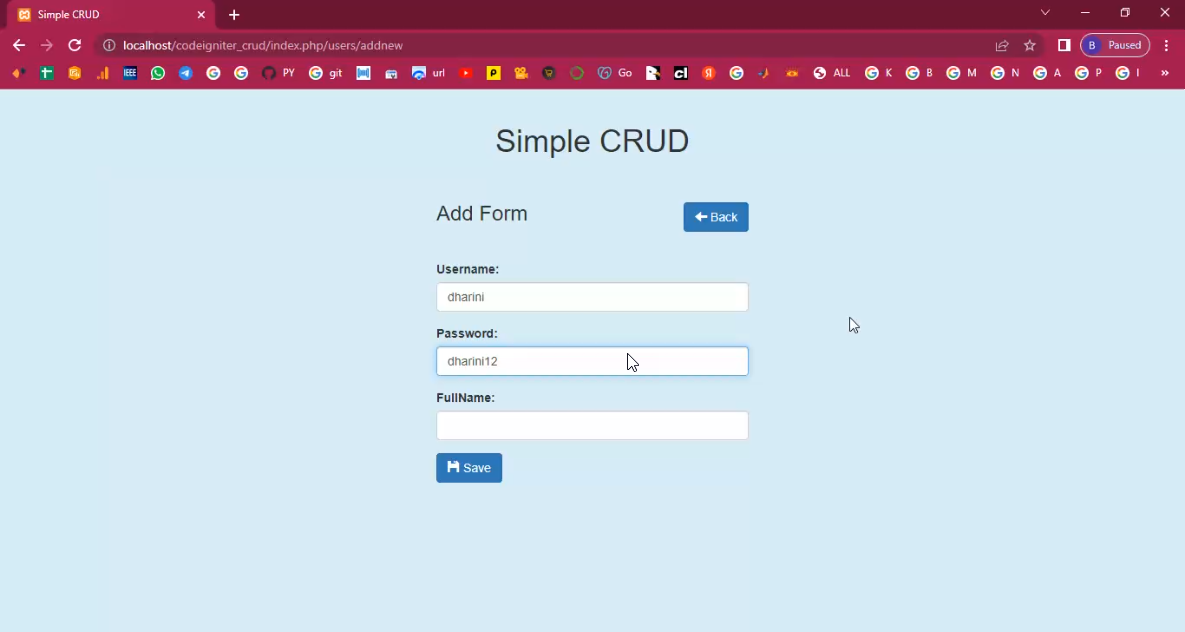Click the share page icon in address bar
This screenshot has width=1185, height=632.
point(1002,45)
